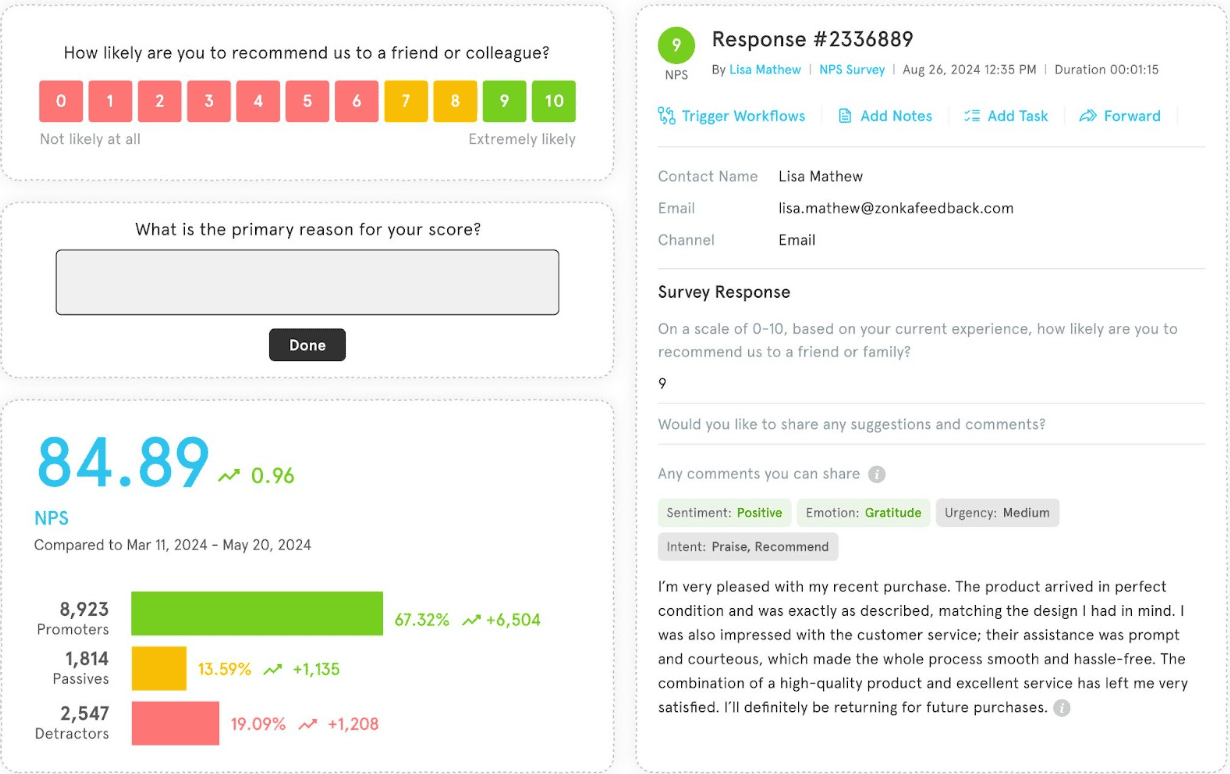The image size is (1230, 774).
Task: Select rating 0 on the NPS scale
Action: [x=62, y=101]
